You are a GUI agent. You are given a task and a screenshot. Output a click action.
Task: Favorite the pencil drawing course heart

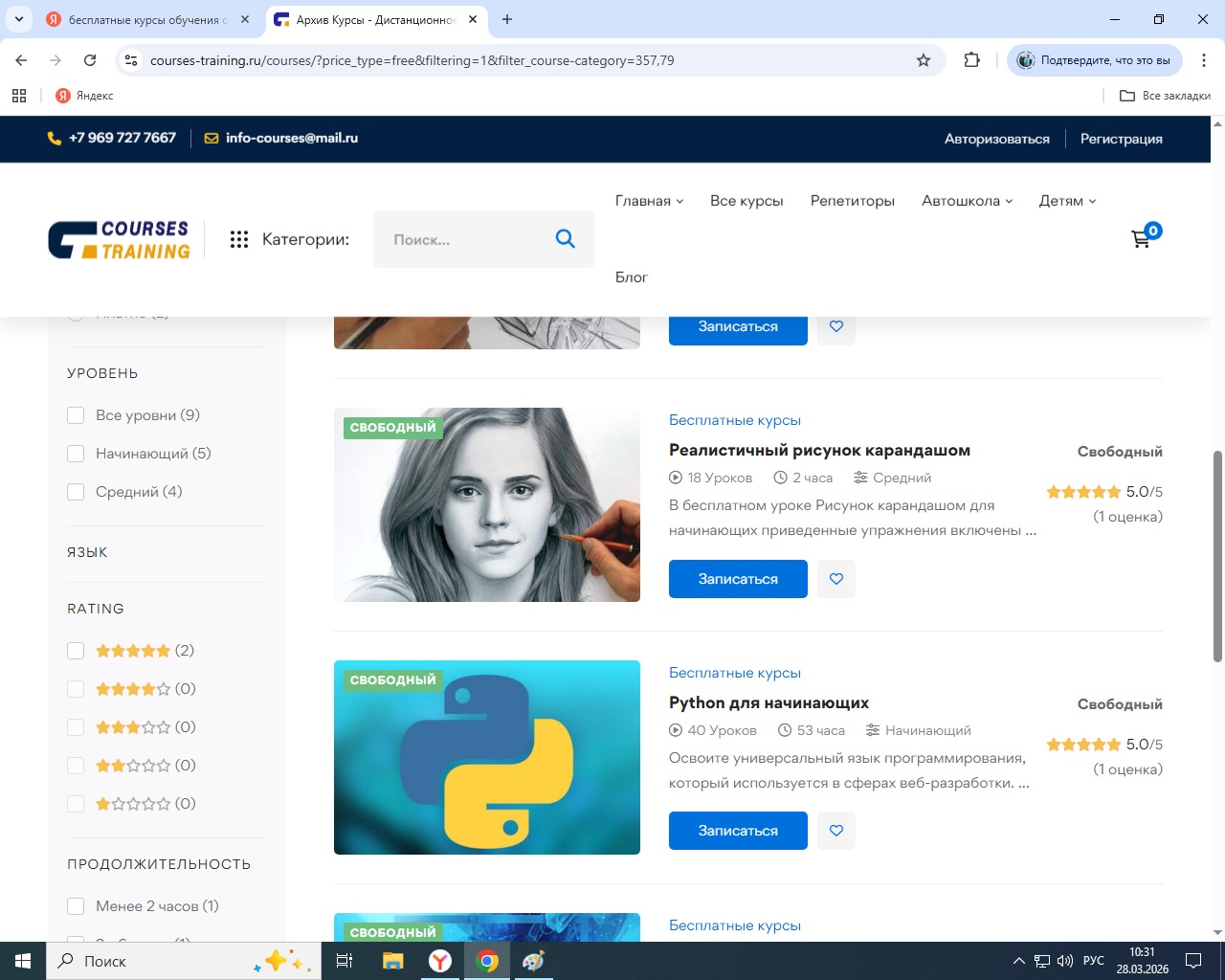(x=836, y=579)
